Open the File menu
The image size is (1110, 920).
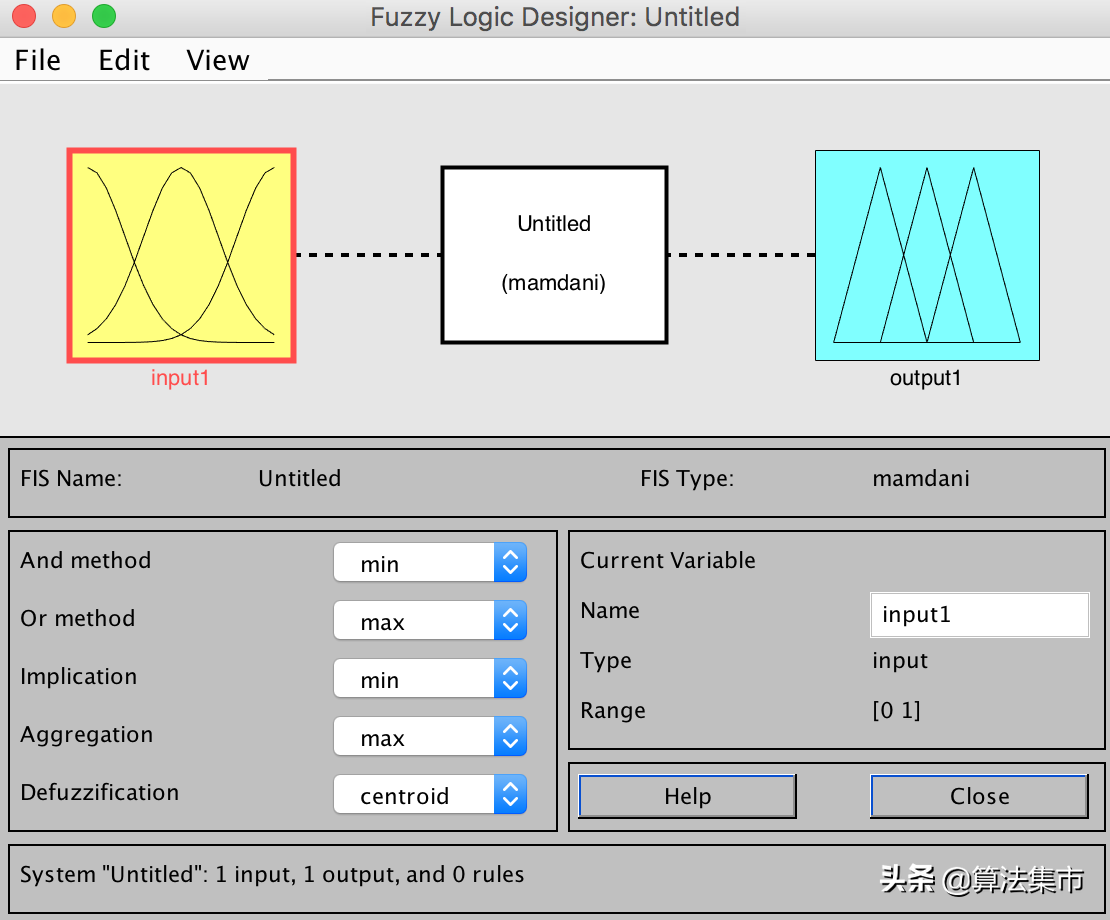click(38, 60)
